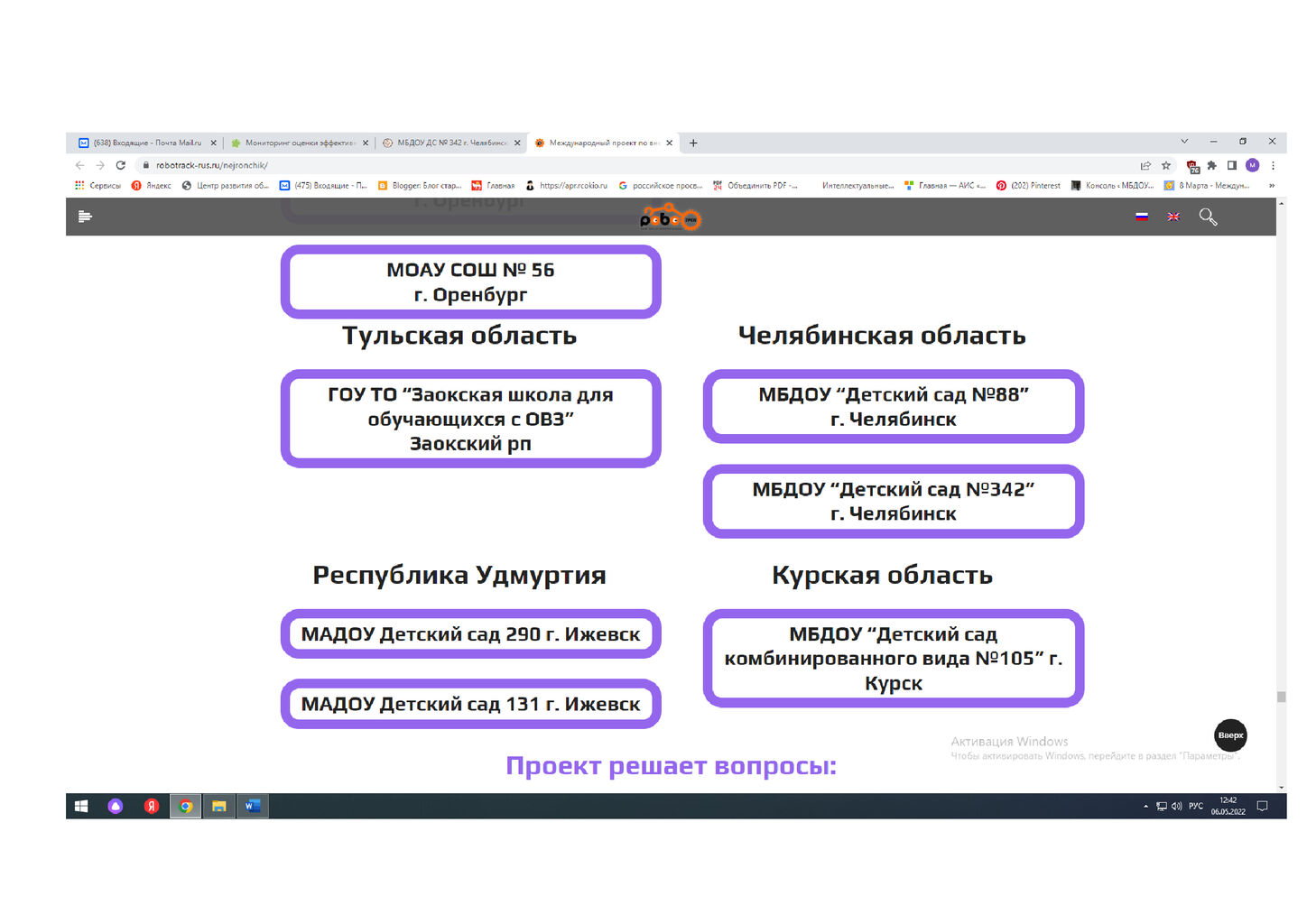Open the Chrome extensions puzzle icon
The width and height of the screenshot is (1307, 924).
click(1211, 166)
